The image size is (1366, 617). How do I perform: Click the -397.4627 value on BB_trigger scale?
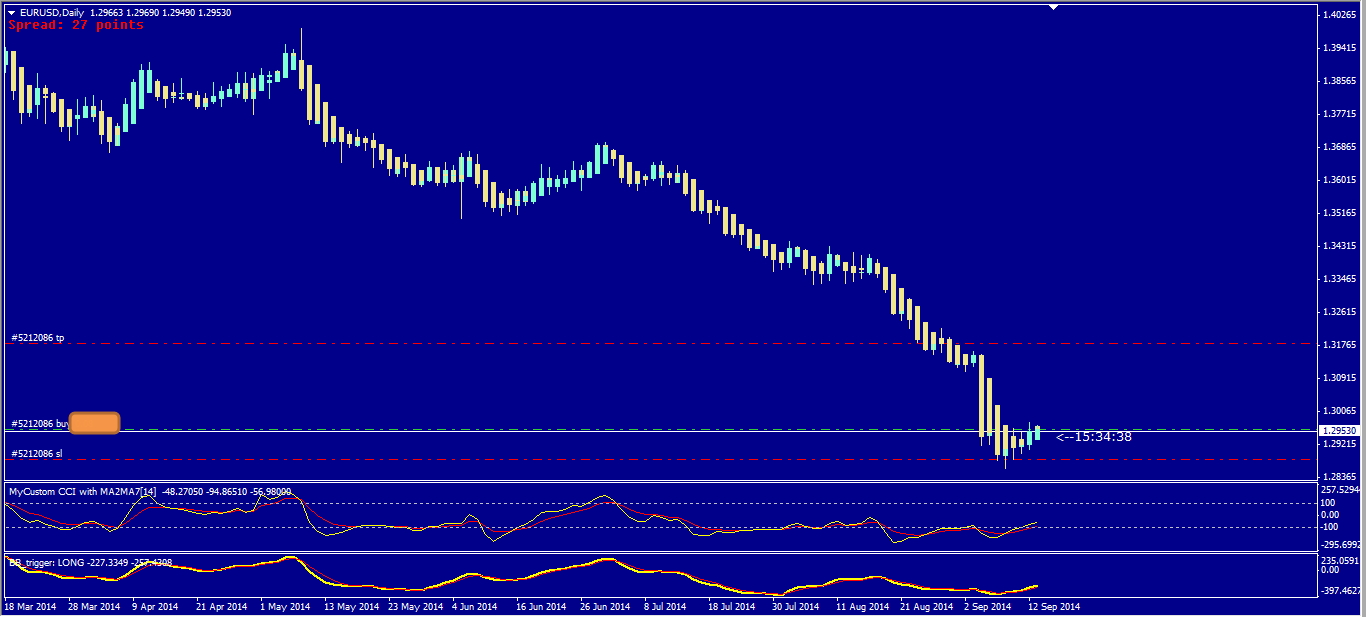(x=1340, y=591)
